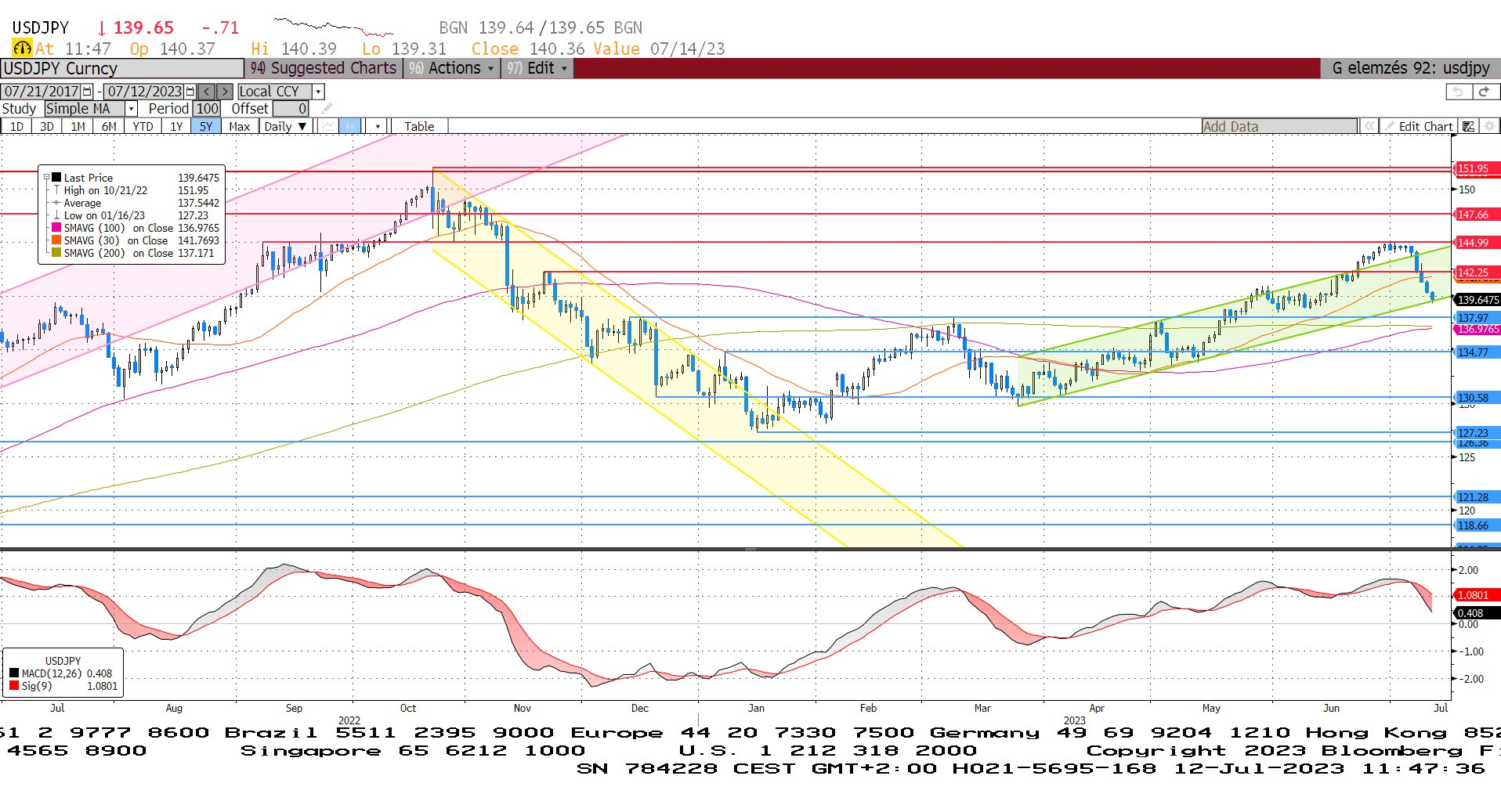Go to previous date range arrow
Screen dimensions: 1501x812
coord(206,92)
